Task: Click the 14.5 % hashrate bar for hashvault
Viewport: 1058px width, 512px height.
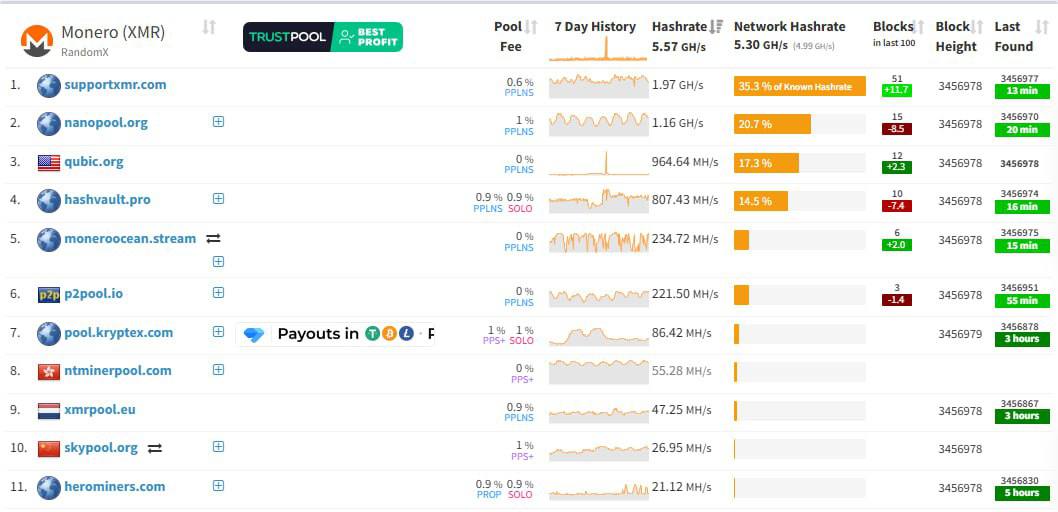Action: pos(760,201)
